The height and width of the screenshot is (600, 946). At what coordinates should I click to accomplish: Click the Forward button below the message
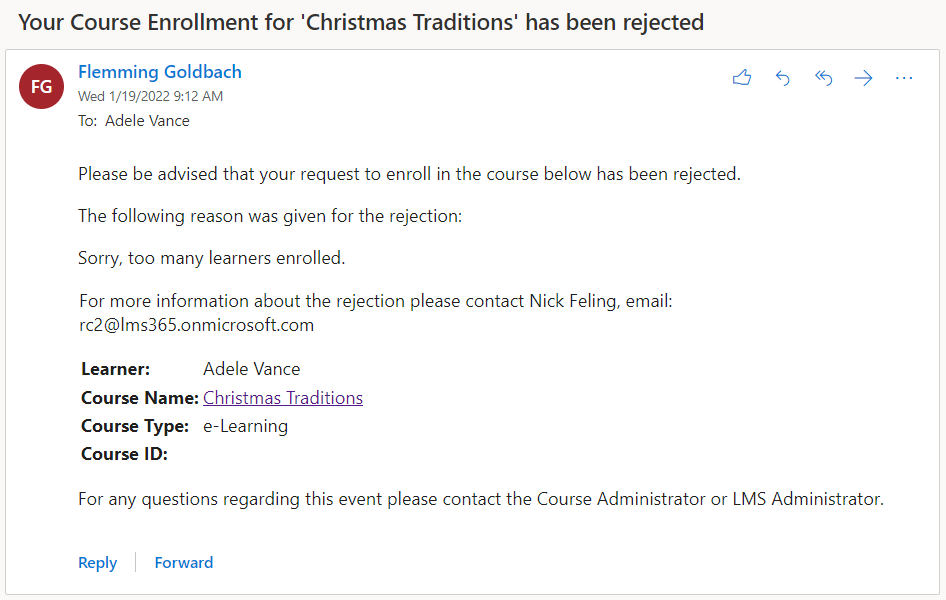pos(184,563)
